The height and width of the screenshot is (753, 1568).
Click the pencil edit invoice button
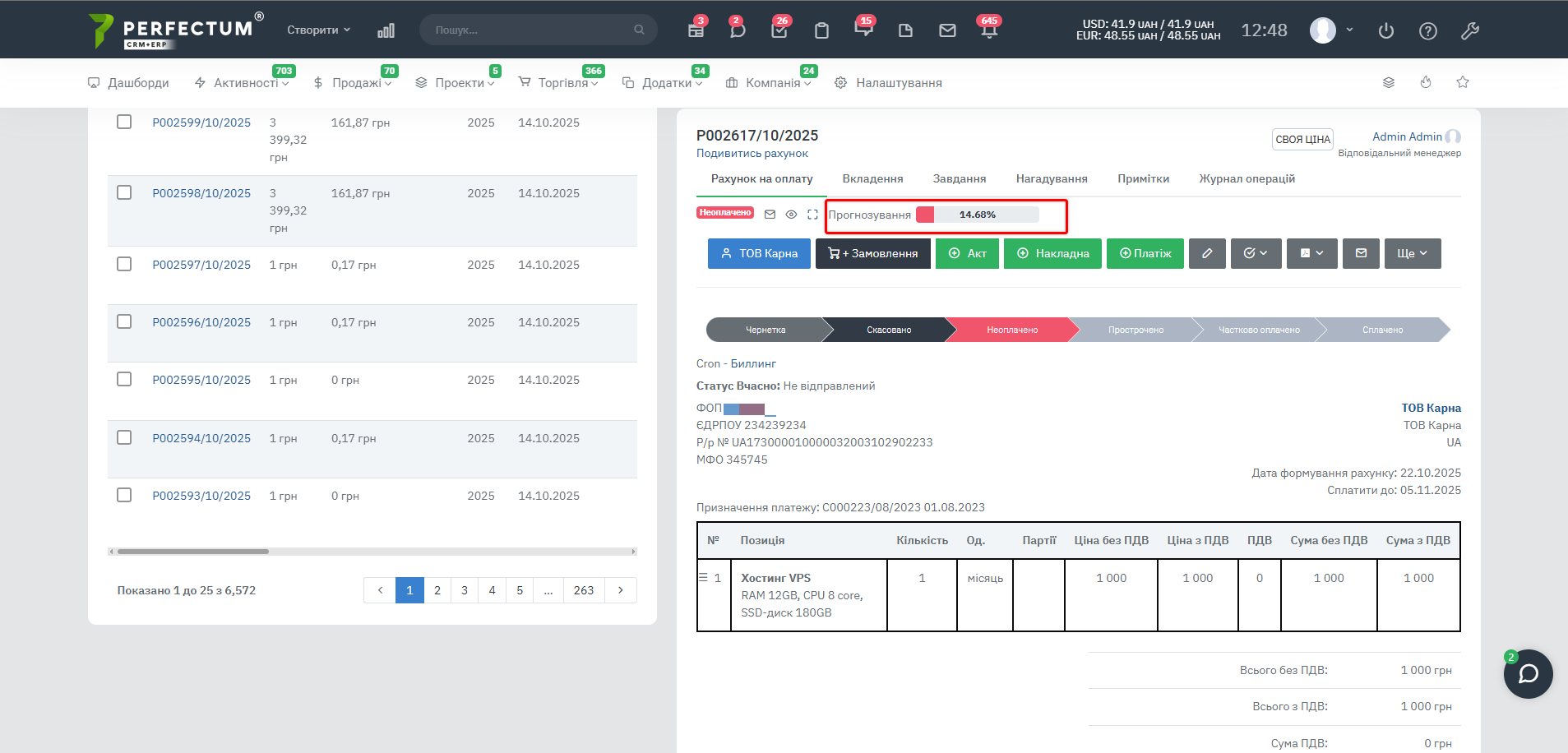click(x=1206, y=253)
